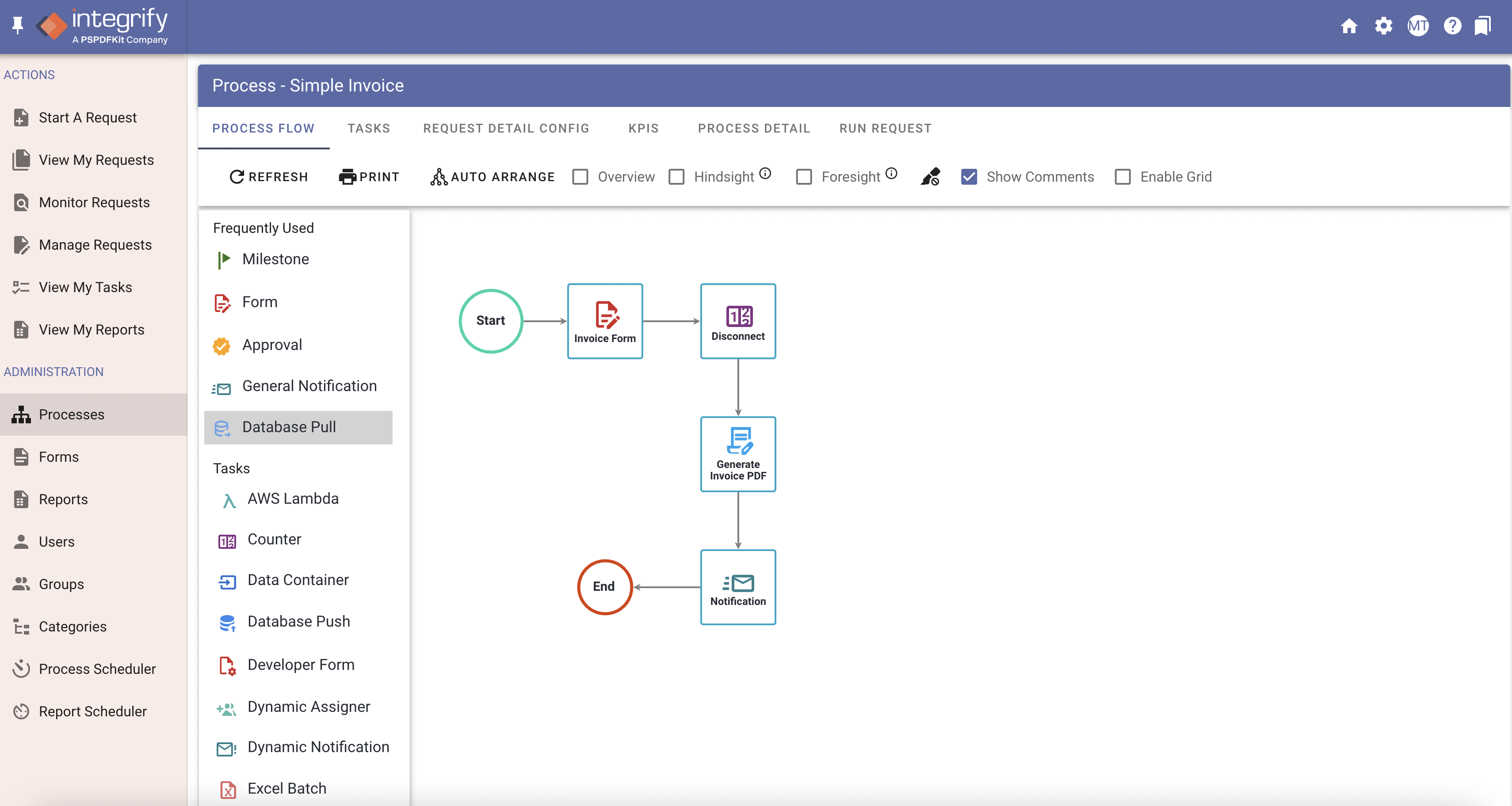This screenshot has height=806, width=1512.
Task: Open View My Requests in sidebar
Action: [x=93, y=160]
